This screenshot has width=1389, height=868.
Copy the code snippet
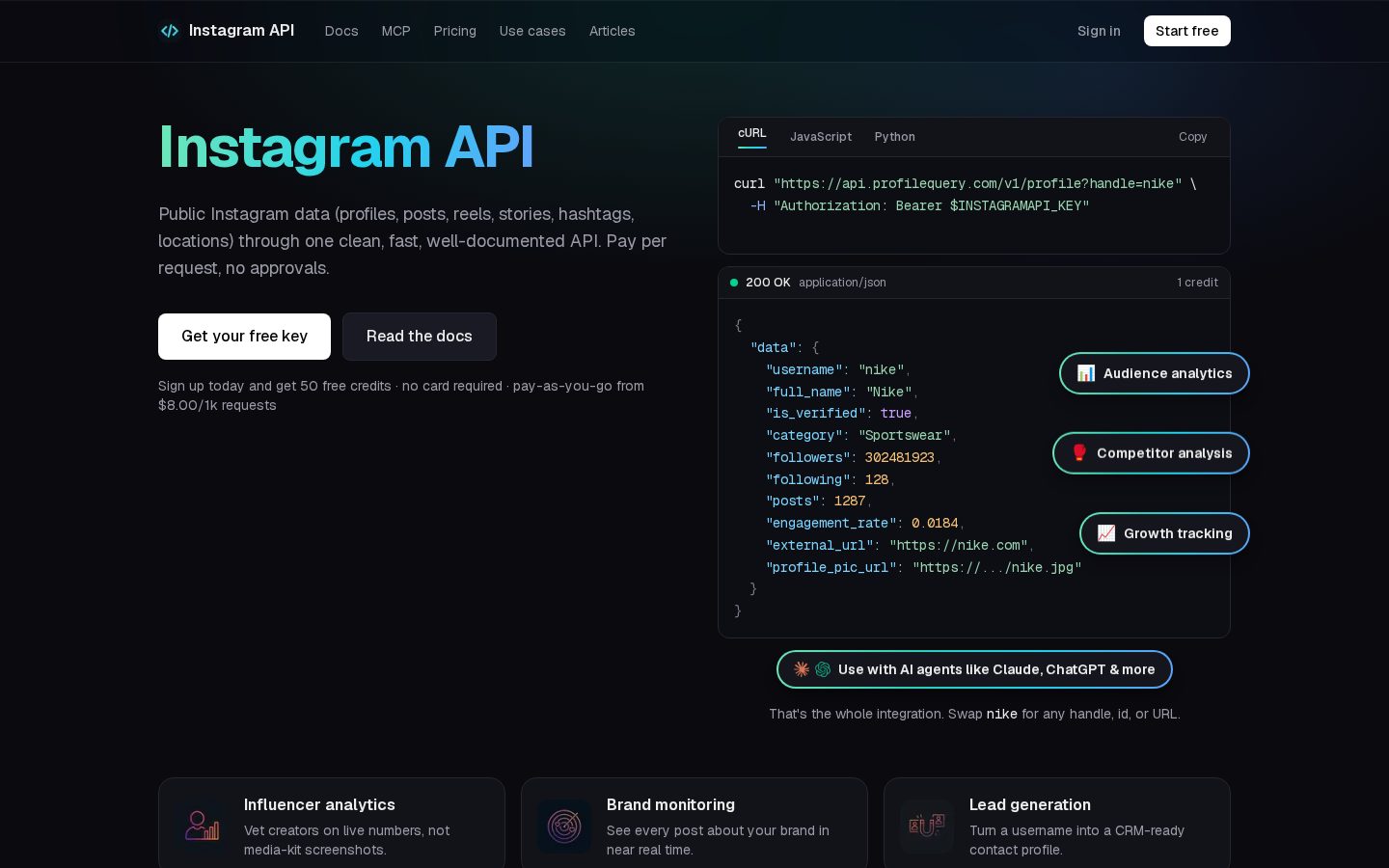(x=1193, y=137)
